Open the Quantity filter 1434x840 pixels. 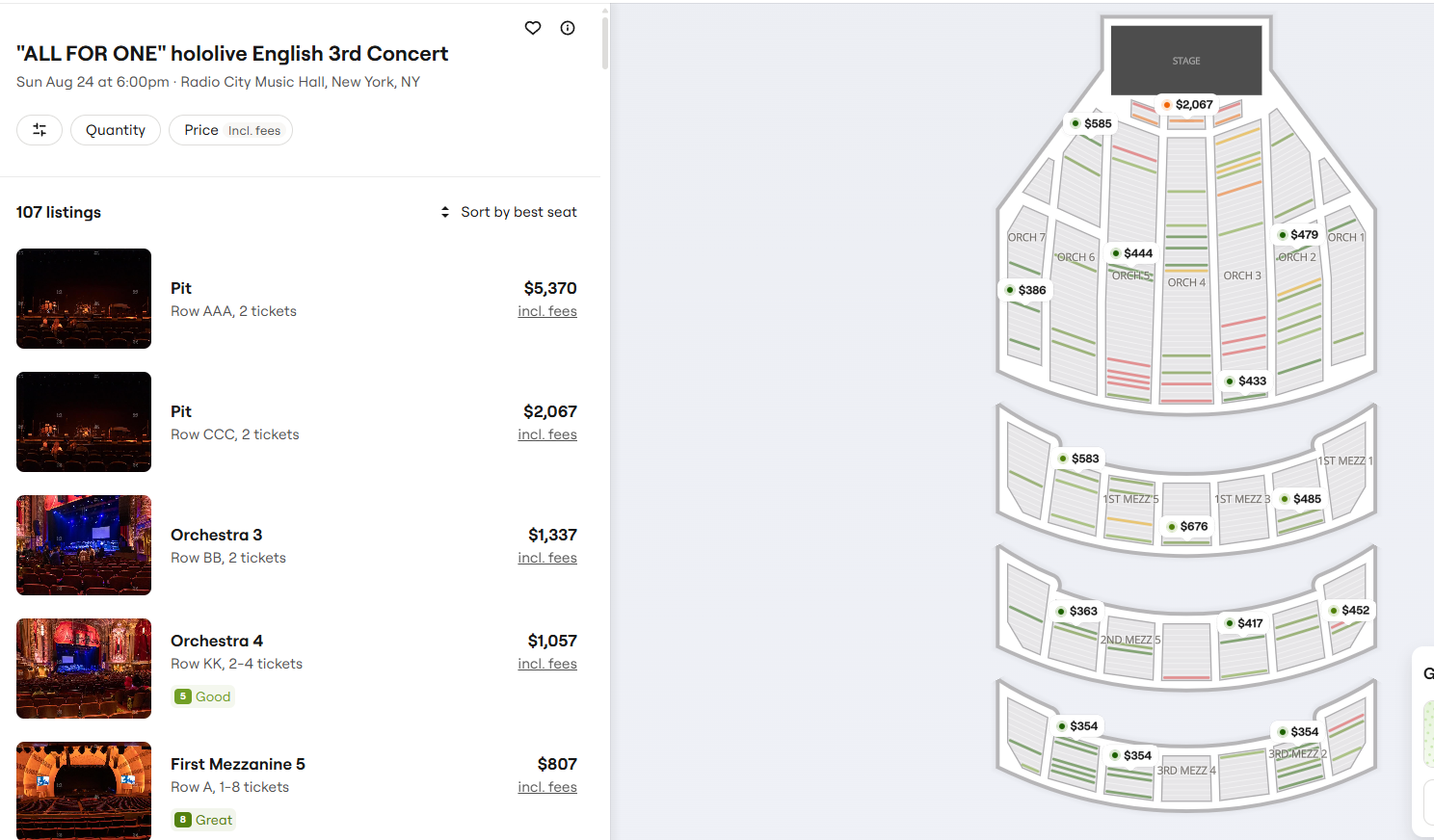[x=116, y=130]
